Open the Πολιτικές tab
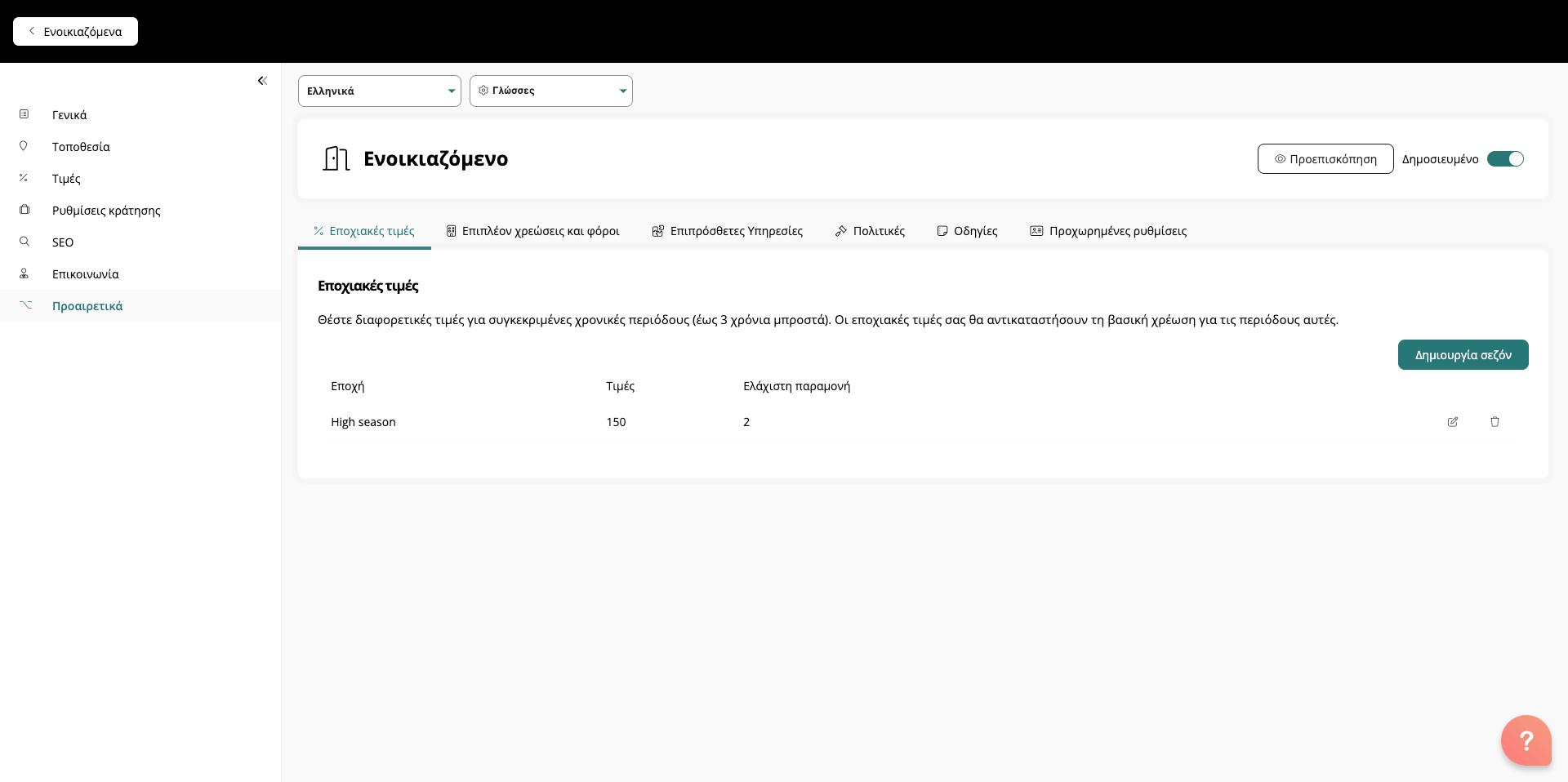 coord(870,231)
